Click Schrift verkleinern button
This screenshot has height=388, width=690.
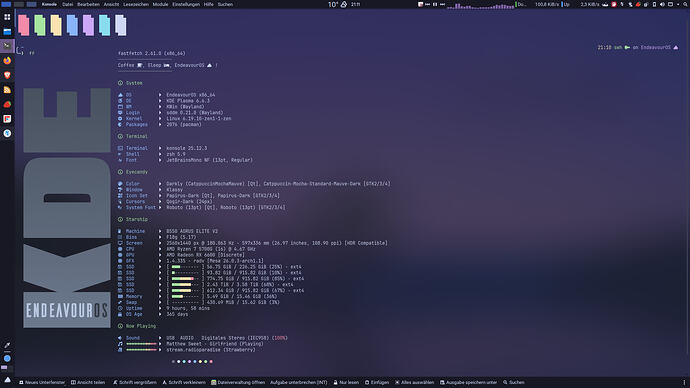(x=184, y=382)
